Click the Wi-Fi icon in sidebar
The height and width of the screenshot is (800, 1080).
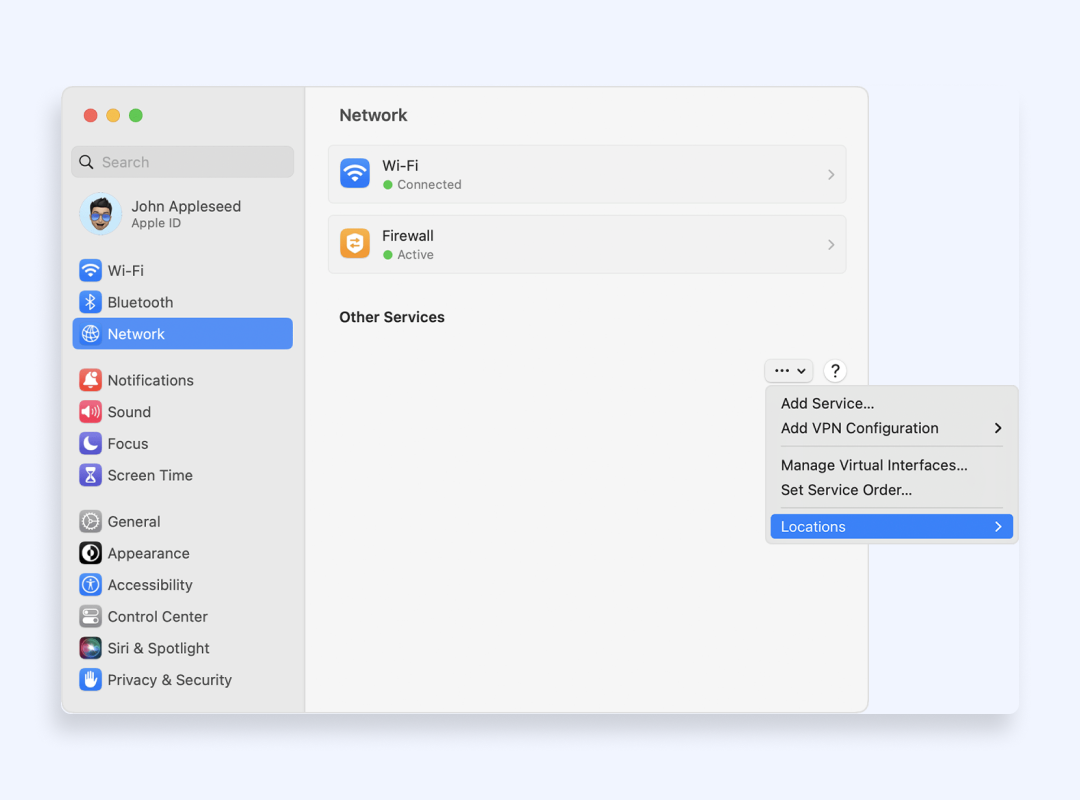click(91, 270)
